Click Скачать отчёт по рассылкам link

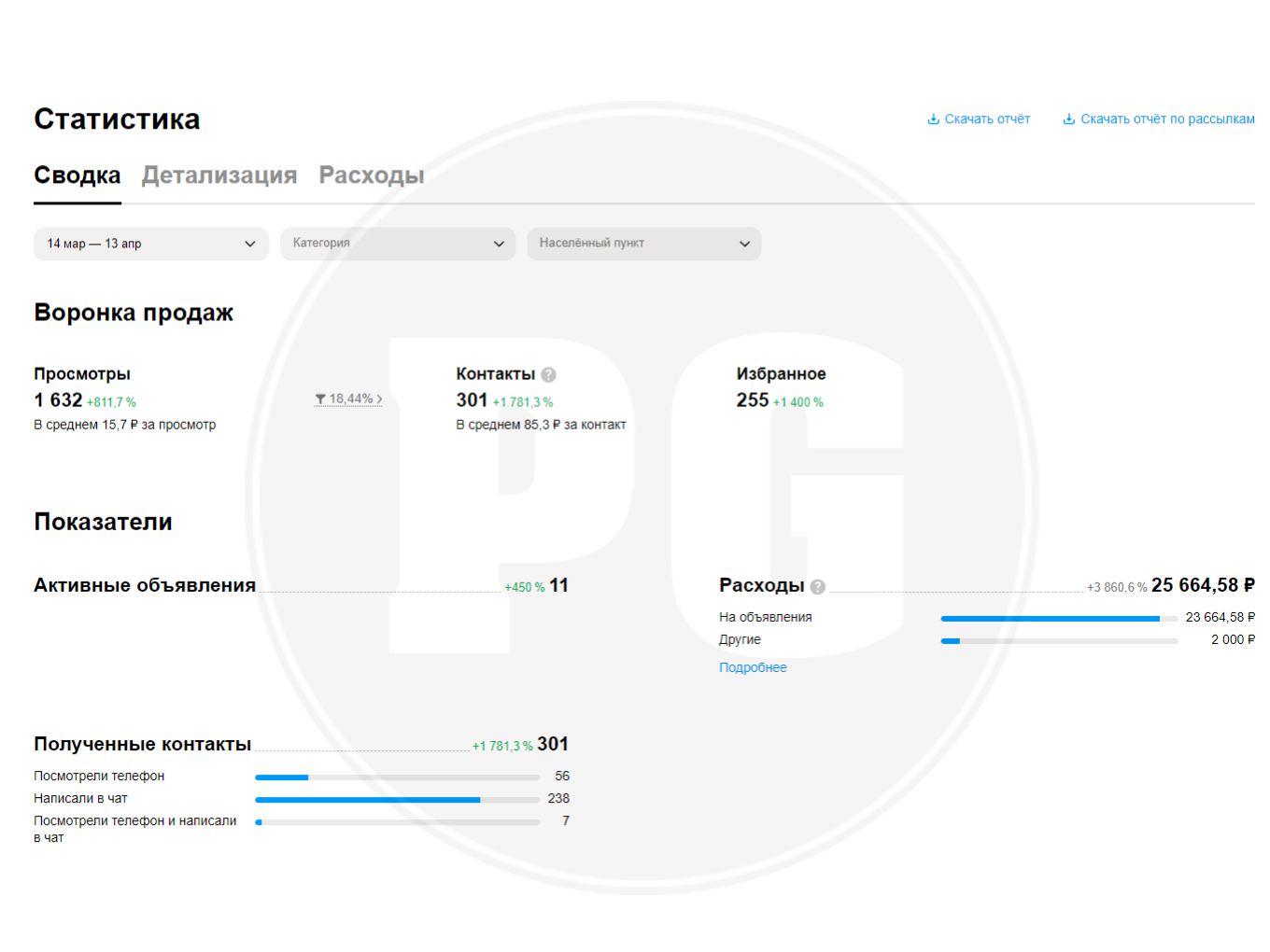pos(1167,119)
